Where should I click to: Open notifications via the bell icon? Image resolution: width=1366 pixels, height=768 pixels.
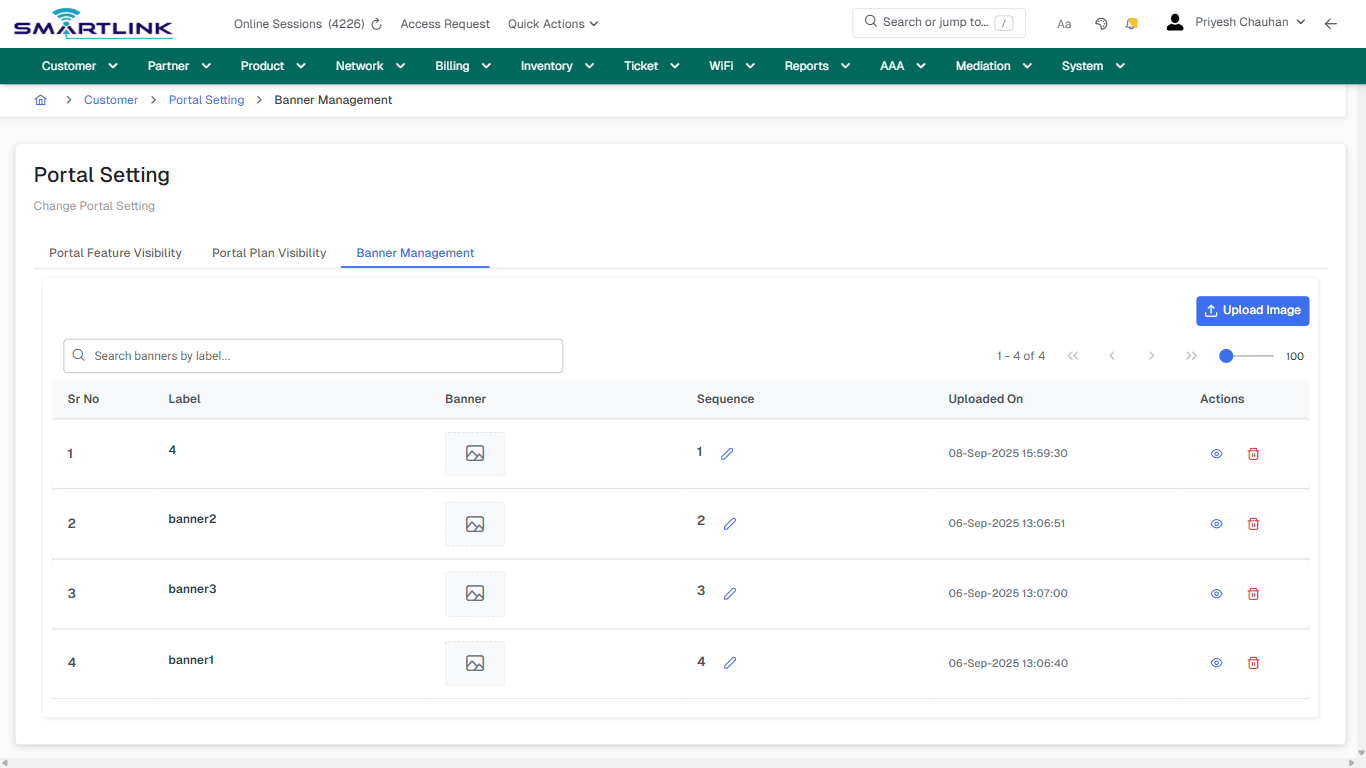[x=1131, y=22]
